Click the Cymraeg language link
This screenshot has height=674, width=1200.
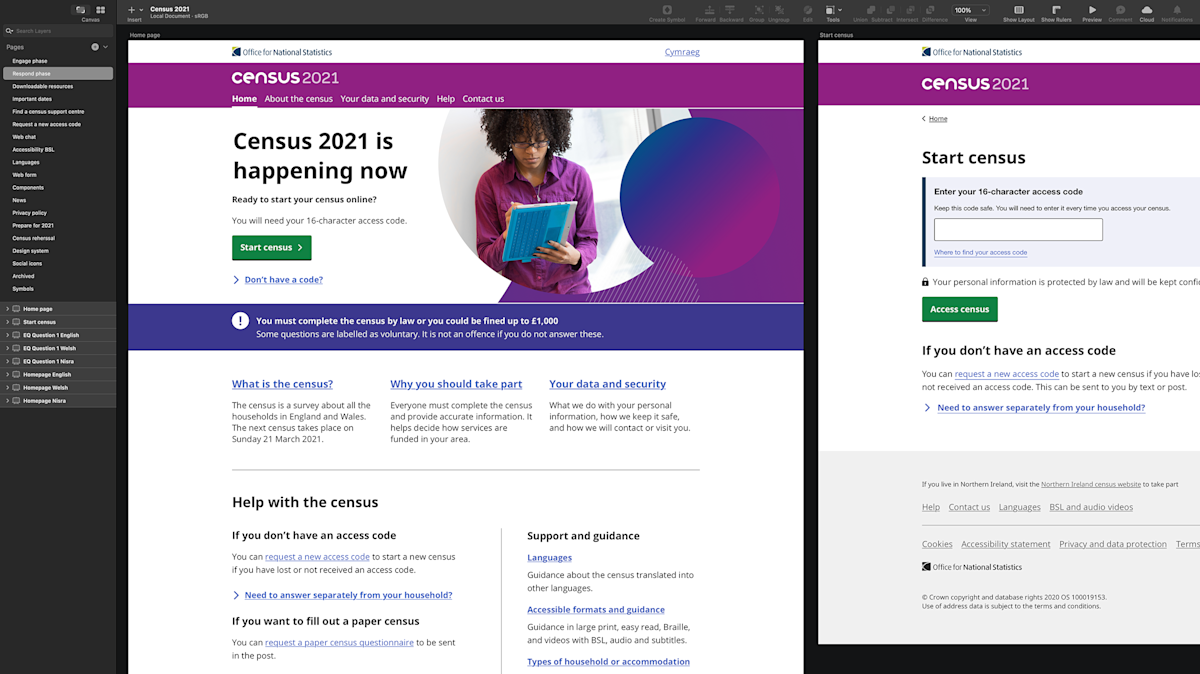682,52
